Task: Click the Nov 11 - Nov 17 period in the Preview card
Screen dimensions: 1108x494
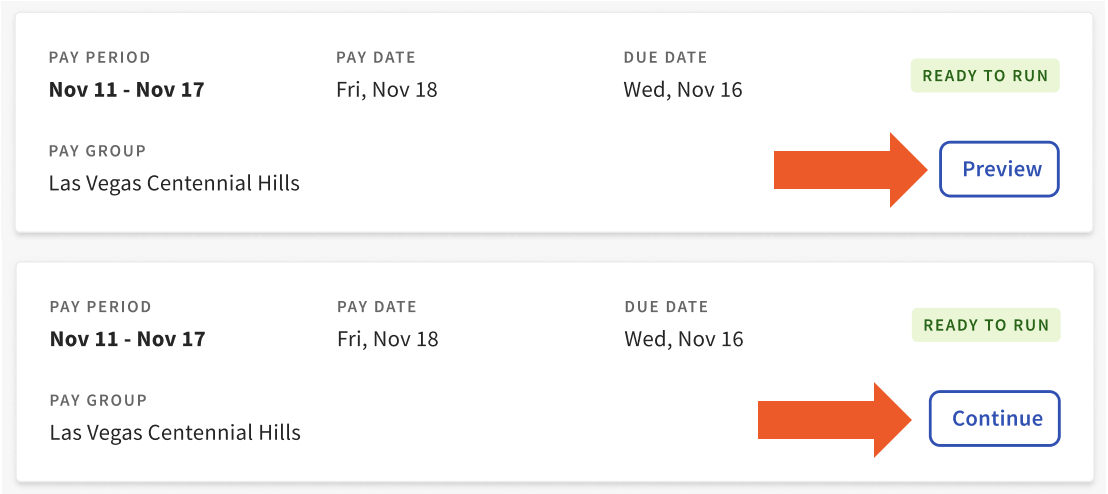Action: point(126,89)
